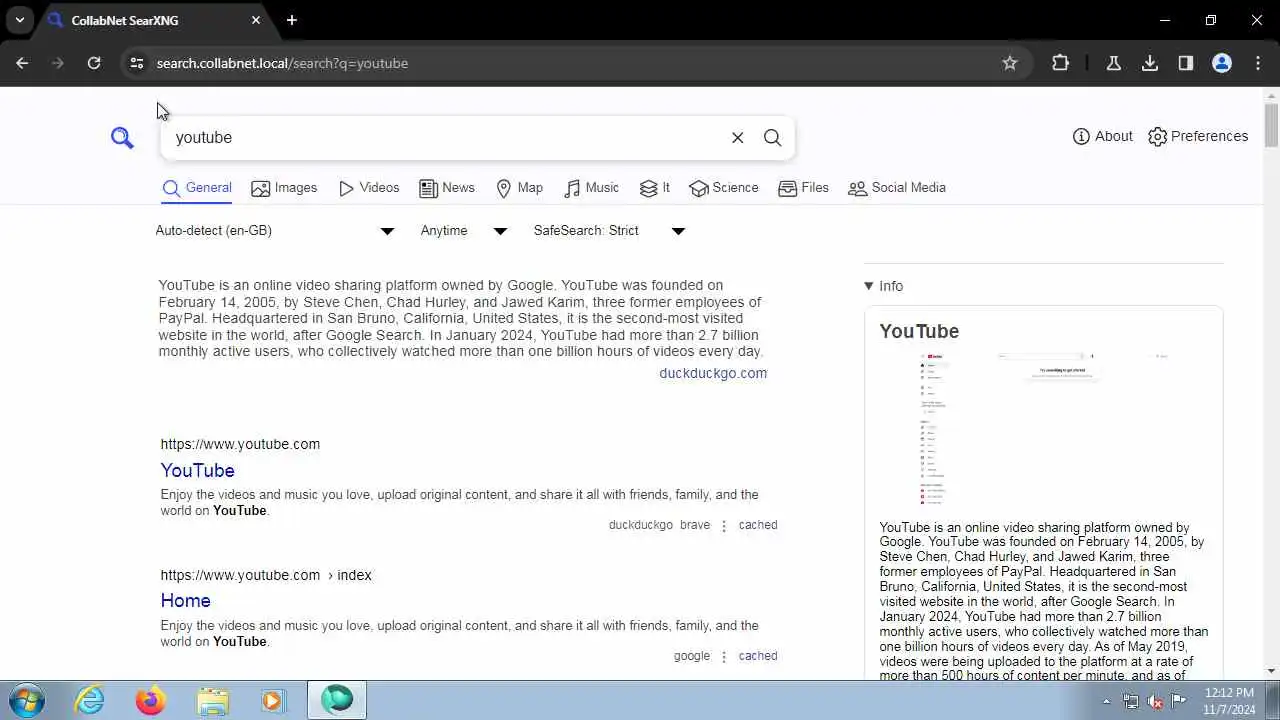Open the tab search dropdown
This screenshot has height=720, width=1280.
19,20
